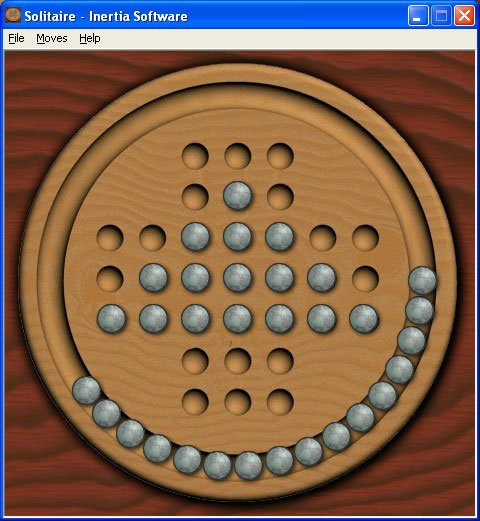Select the fifth marble in the full fifth row
The width and height of the screenshot is (480, 521).
(280, 319)
